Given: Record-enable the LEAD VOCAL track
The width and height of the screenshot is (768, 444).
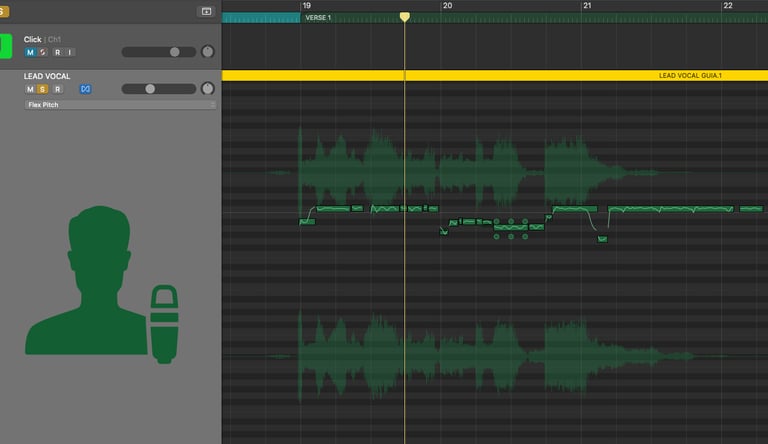Looking at the screenshot, I should pyautogui.click(x=58, y=89).
